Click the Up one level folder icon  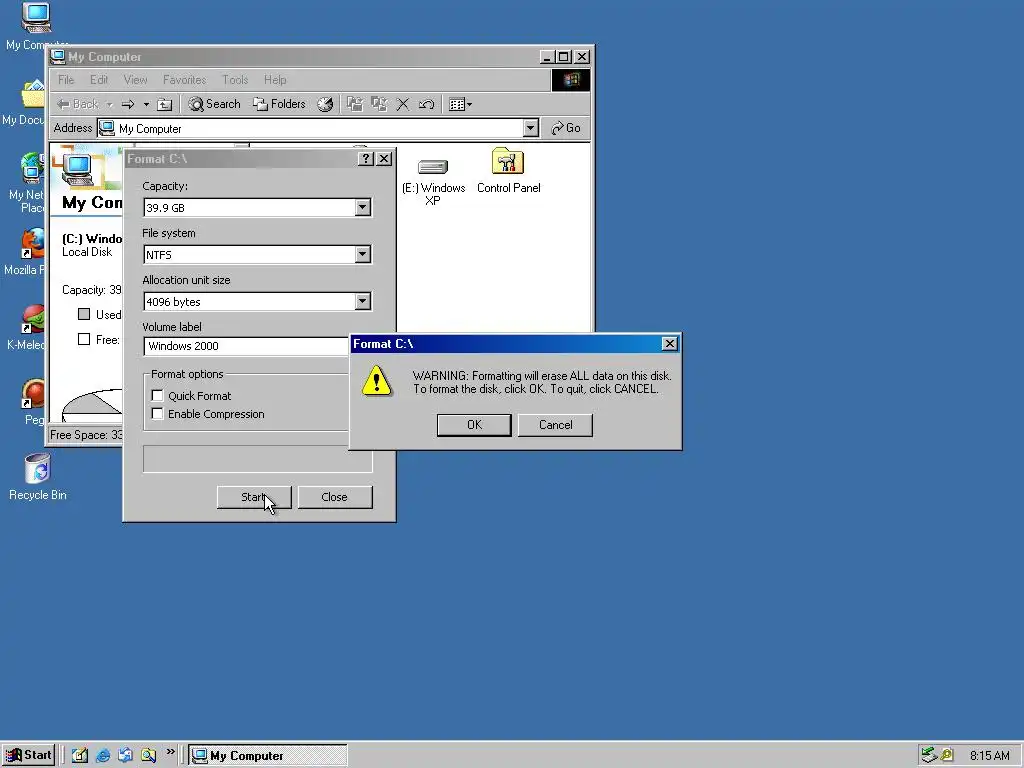pos(165,104)
